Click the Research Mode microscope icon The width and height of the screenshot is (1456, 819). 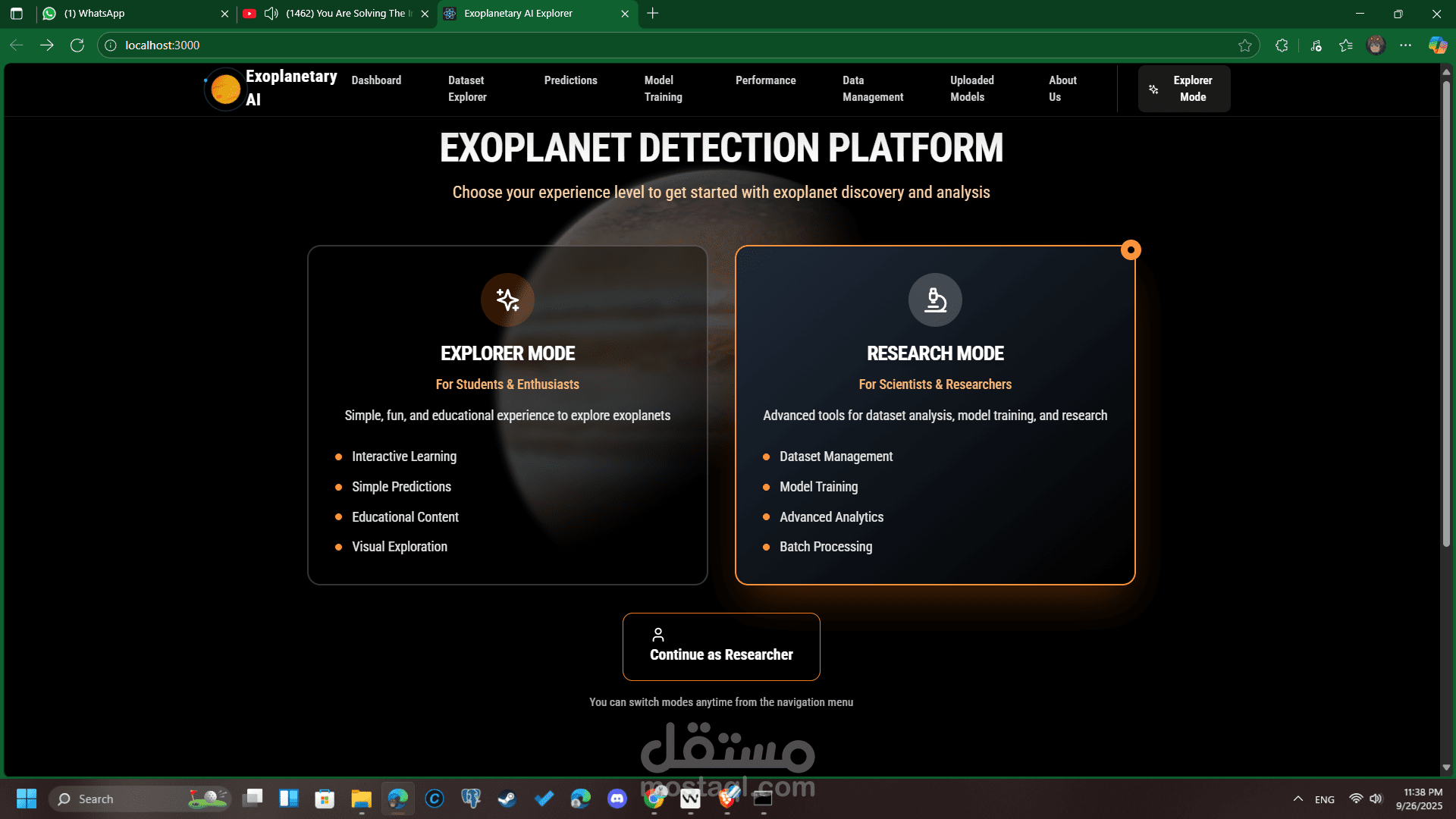[934, 300]
